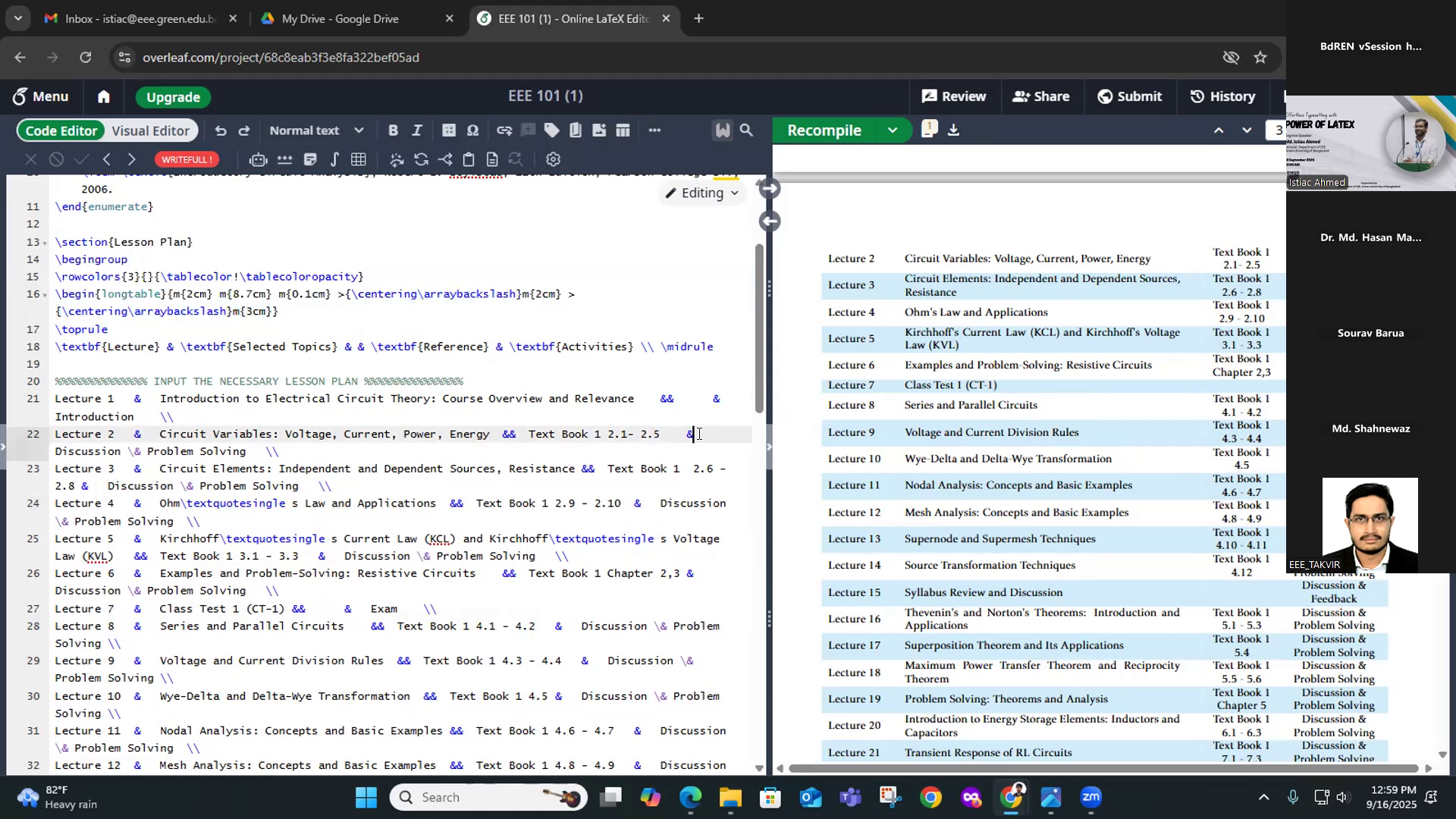
Task: Open the Overleaf Menu
Action: [x=40, y=96]
